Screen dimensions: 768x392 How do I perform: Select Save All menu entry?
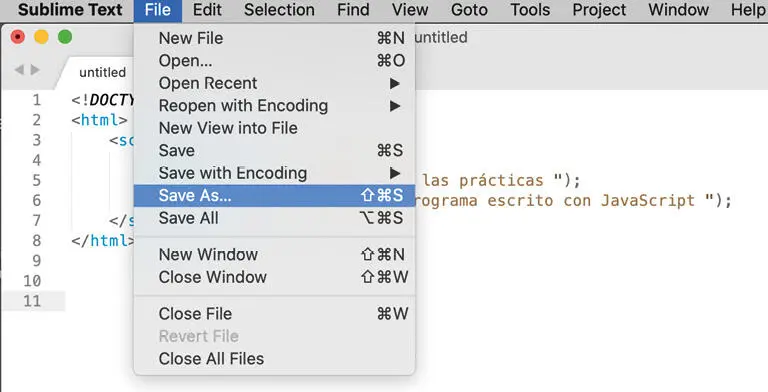click(x=274, y=218)
